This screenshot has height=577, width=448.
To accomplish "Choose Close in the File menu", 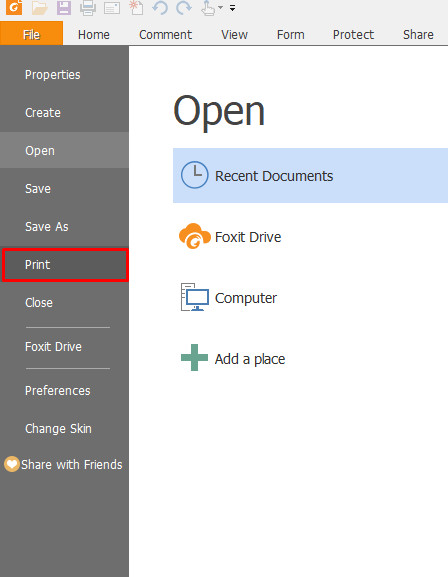I will [64, 303].
